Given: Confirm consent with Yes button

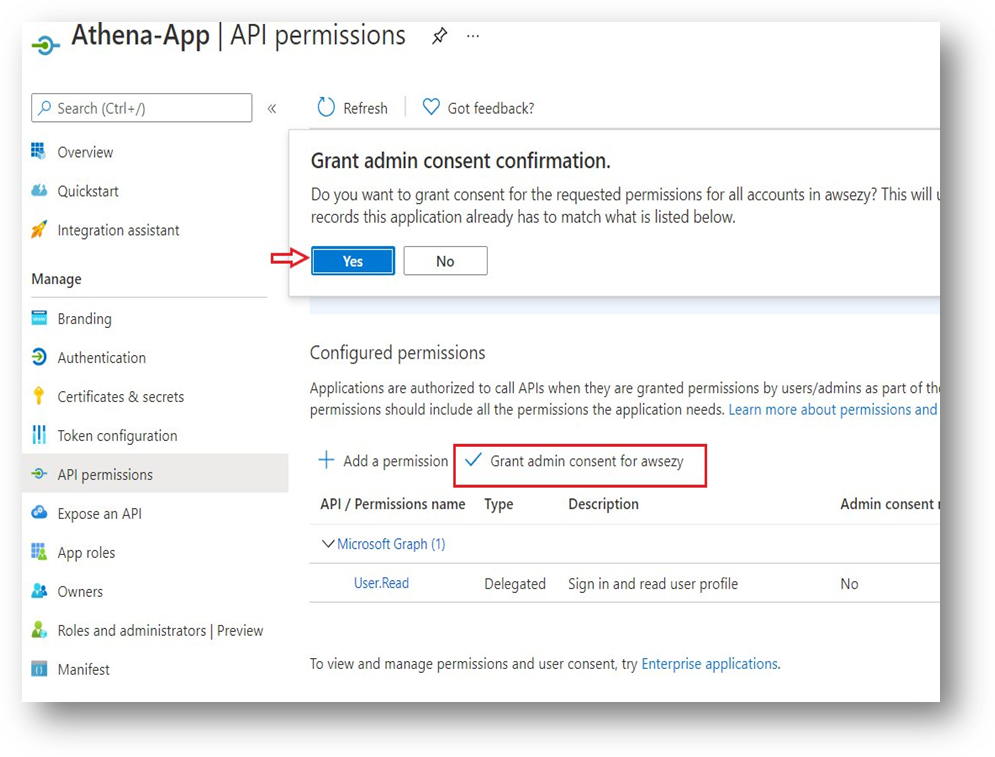Looking at the screenshot, I should click(353, 261).
